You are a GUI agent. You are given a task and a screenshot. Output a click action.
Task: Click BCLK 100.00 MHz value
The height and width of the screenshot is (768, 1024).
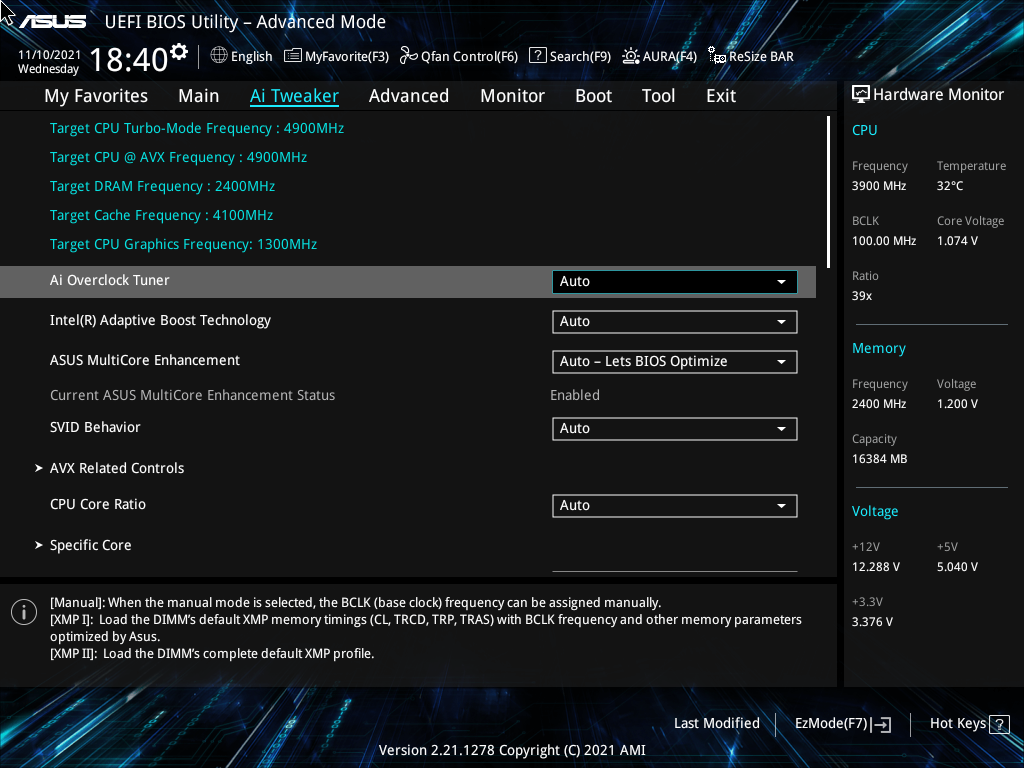tap(884, 241)
